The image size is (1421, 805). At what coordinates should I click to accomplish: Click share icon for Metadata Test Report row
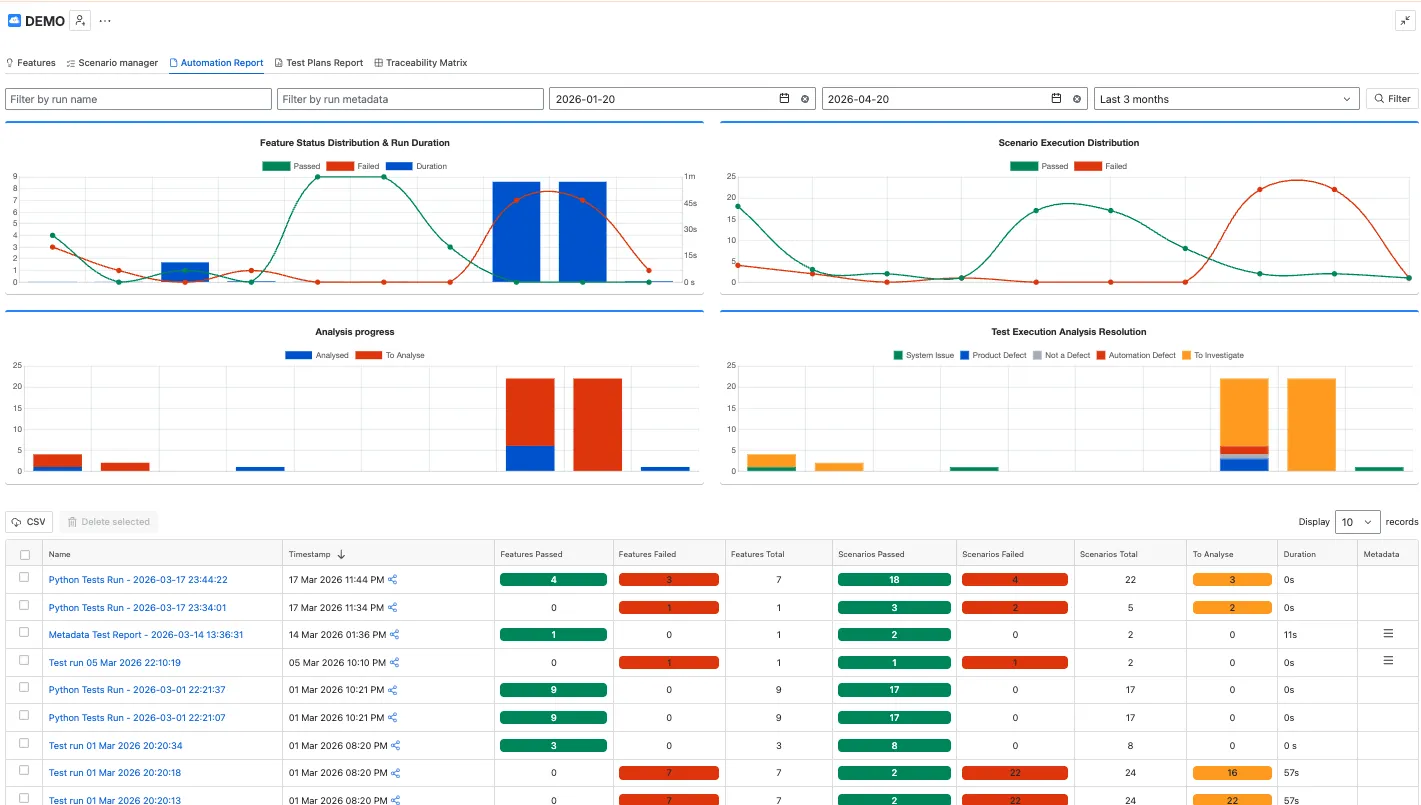coord(394,634)
